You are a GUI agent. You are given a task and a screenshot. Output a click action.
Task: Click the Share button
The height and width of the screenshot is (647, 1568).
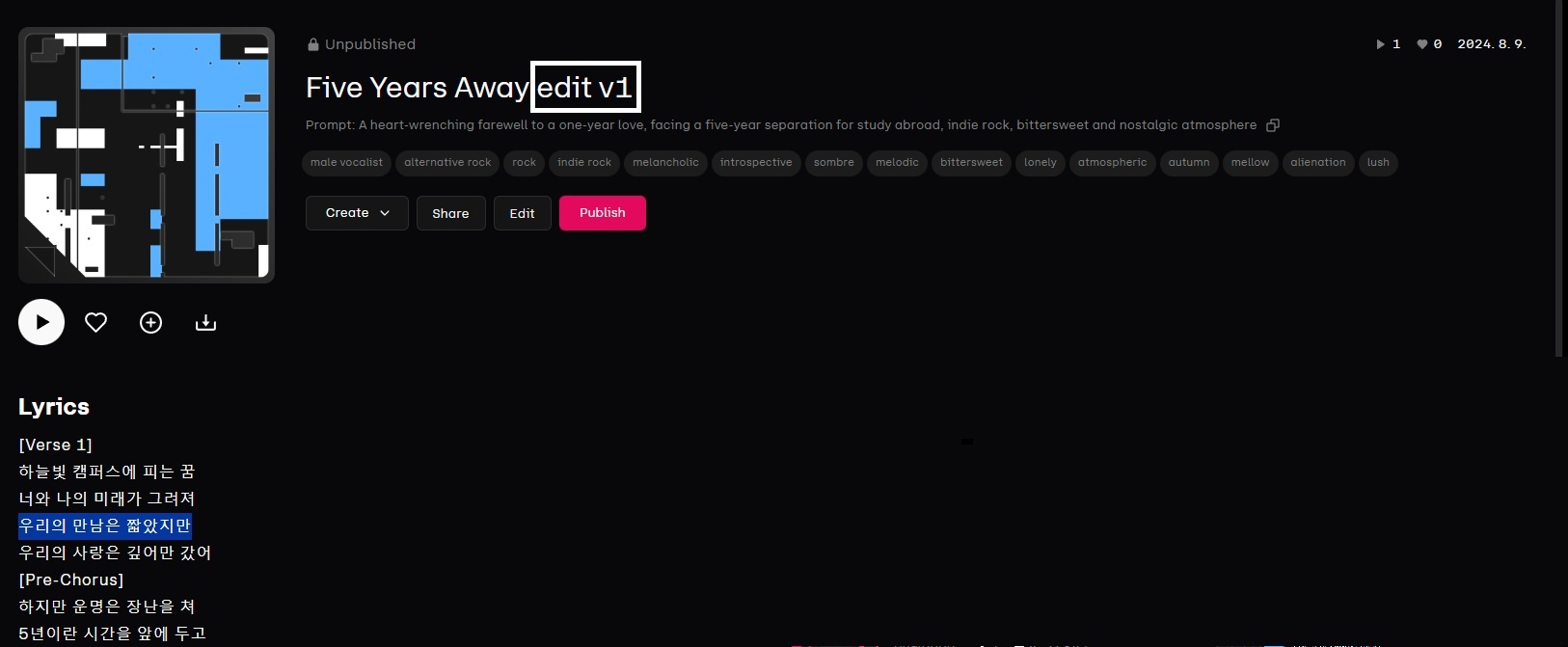(450, 213)
